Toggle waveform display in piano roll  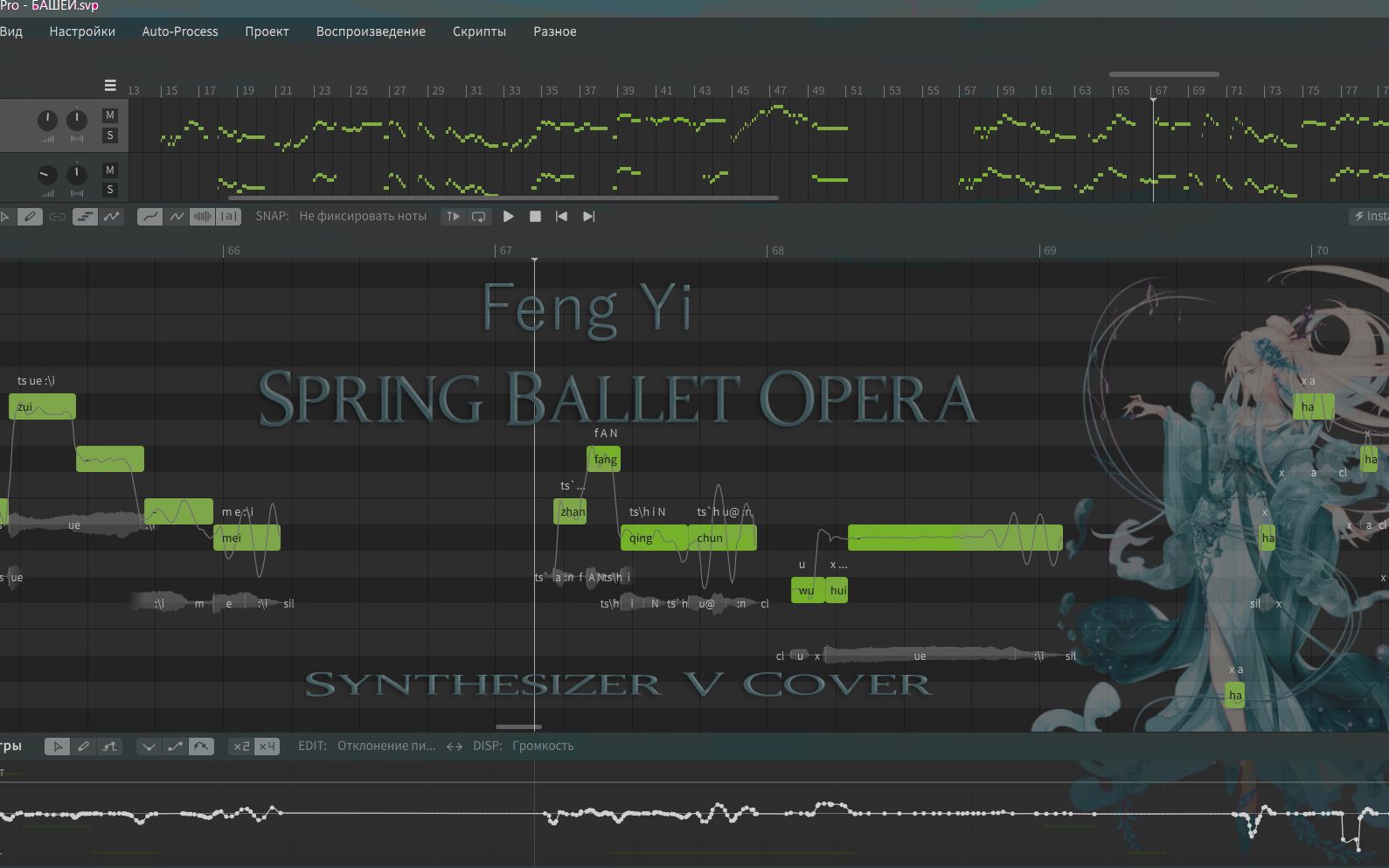202,217
